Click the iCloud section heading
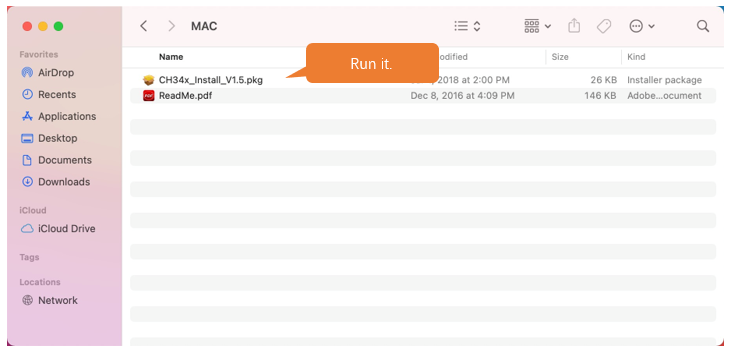Viewport: 741px width, 364px height. click(33, 210)
